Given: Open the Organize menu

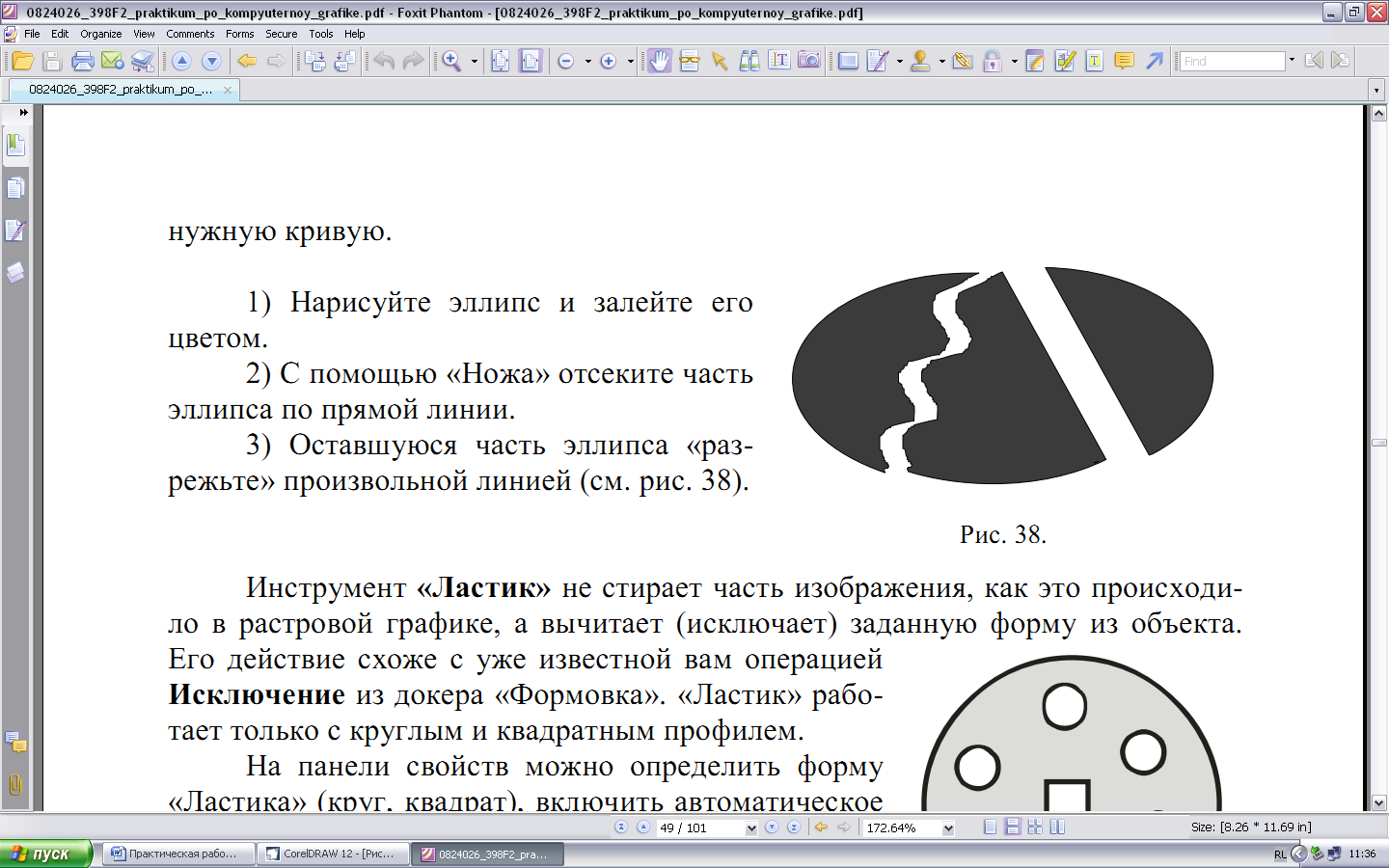Looking at the screenshot, I should click(x=101, y=34).
